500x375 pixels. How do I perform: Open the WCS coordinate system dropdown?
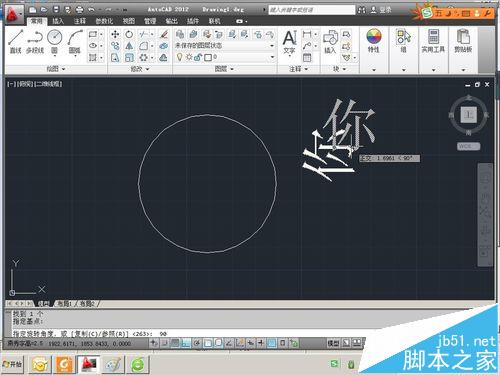[468, 146]
